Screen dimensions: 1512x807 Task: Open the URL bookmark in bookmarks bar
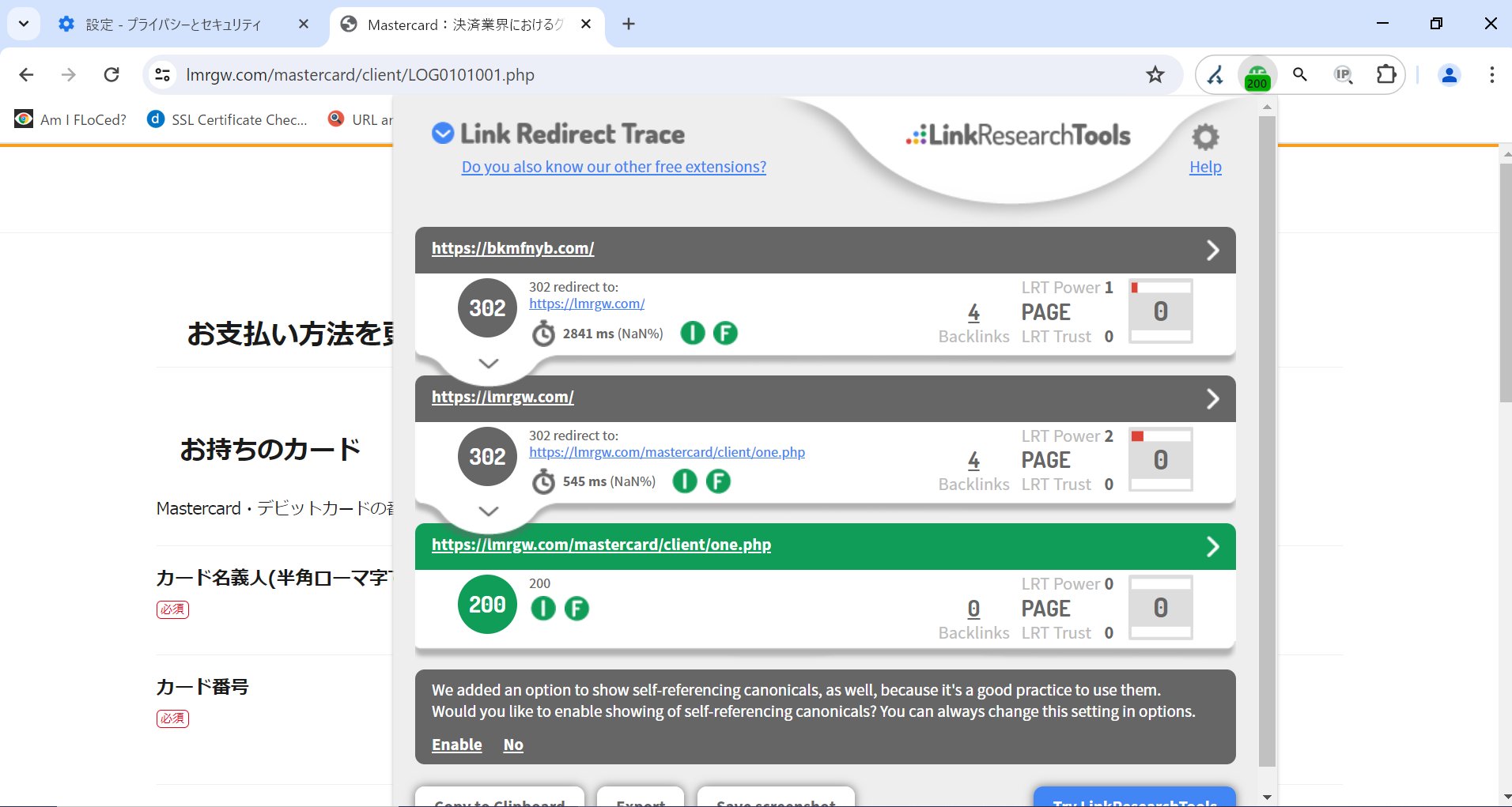pyautogui.click(x=361, y=119)
